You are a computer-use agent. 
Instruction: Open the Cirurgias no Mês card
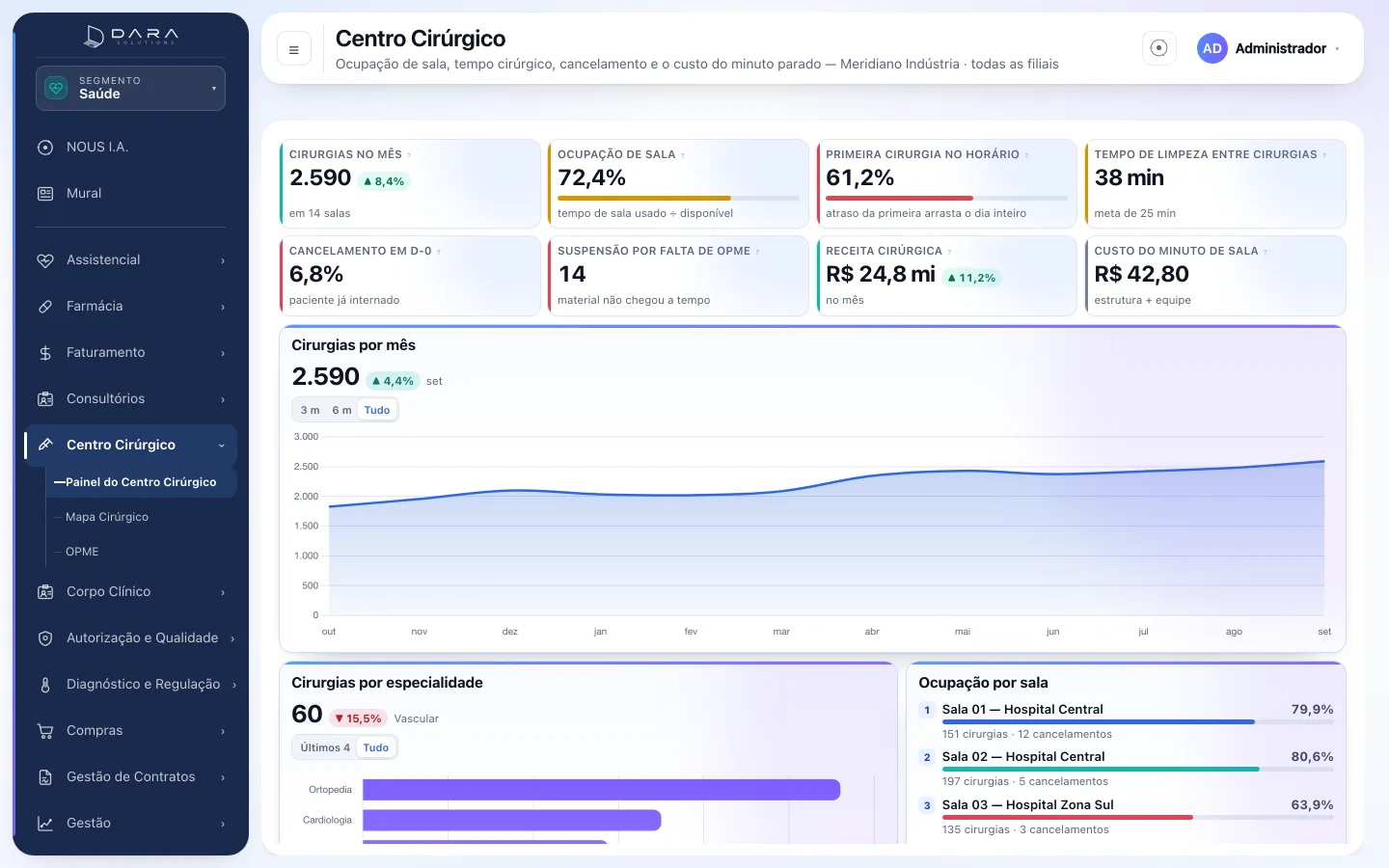pyautogui.click(x=410, y=183)
